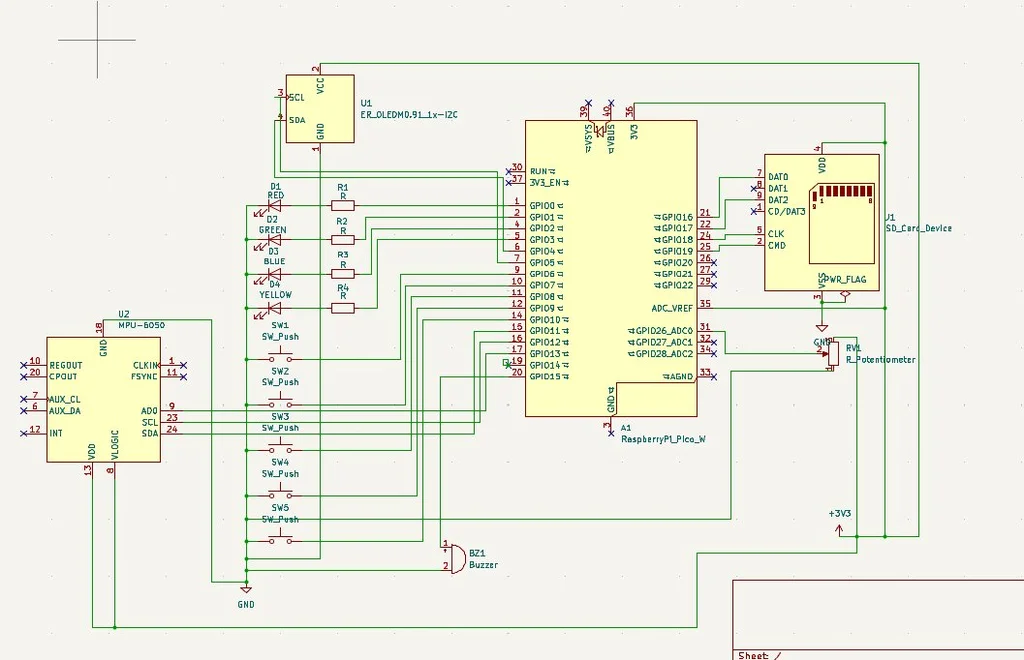Viewport: 1024px width, 660px height.
Task: Select the VLOGIC pin label
Action: (x=115, y=444)
